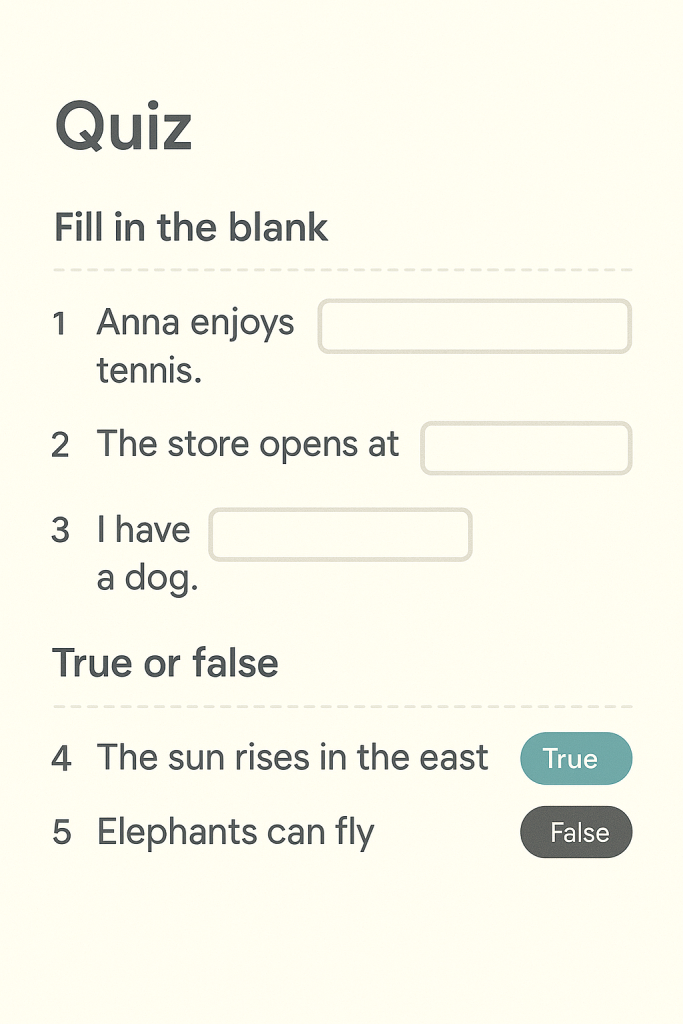Click the "Quiz" title heading

123,126
